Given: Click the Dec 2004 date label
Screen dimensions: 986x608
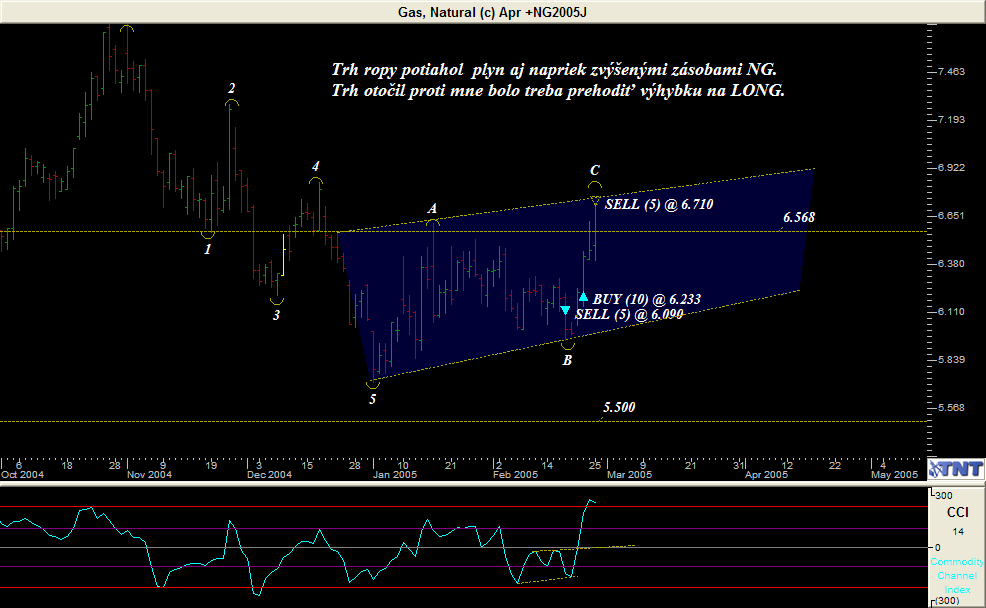Looking at the screenshot, I should click(x=269, y=475).
